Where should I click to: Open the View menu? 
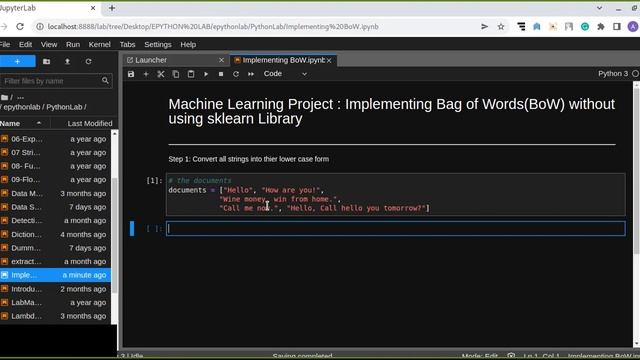coord(49,44)
